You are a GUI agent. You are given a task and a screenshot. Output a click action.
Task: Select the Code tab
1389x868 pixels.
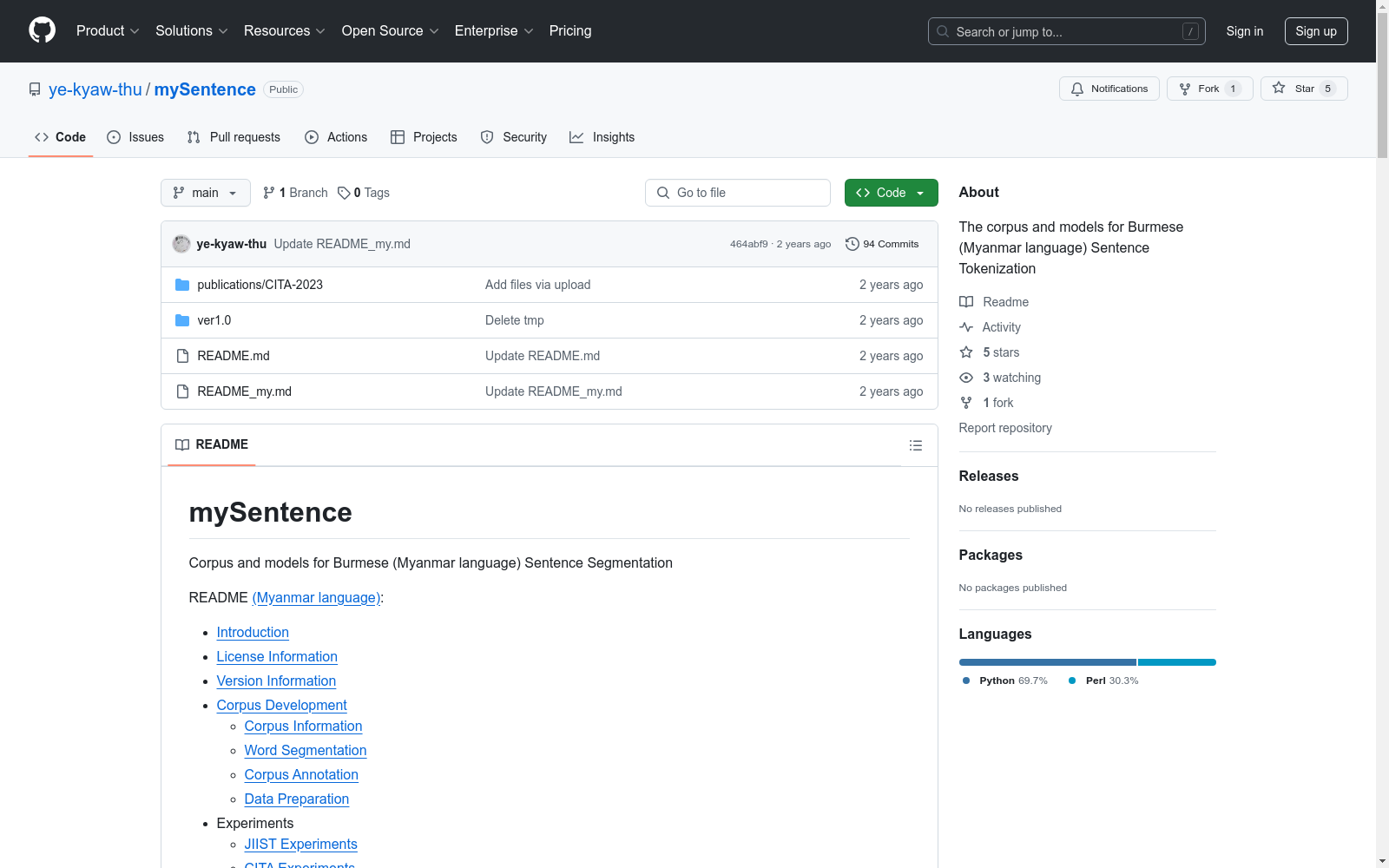[61, 137]
